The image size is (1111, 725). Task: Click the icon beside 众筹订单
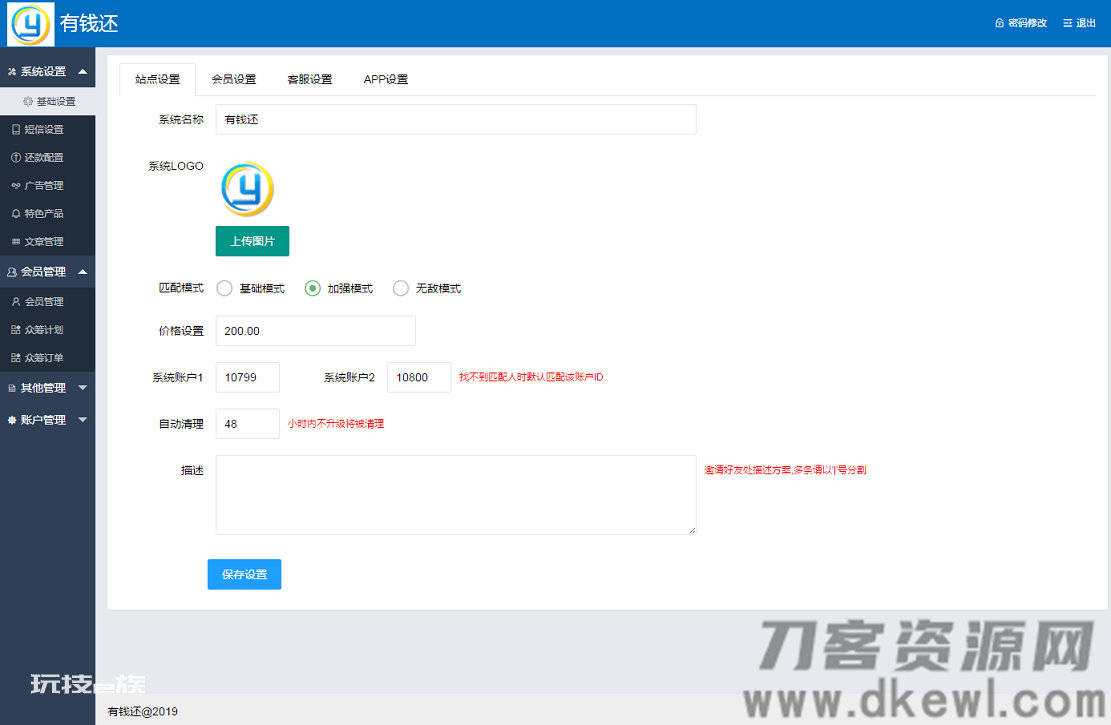tap(16, 358)
